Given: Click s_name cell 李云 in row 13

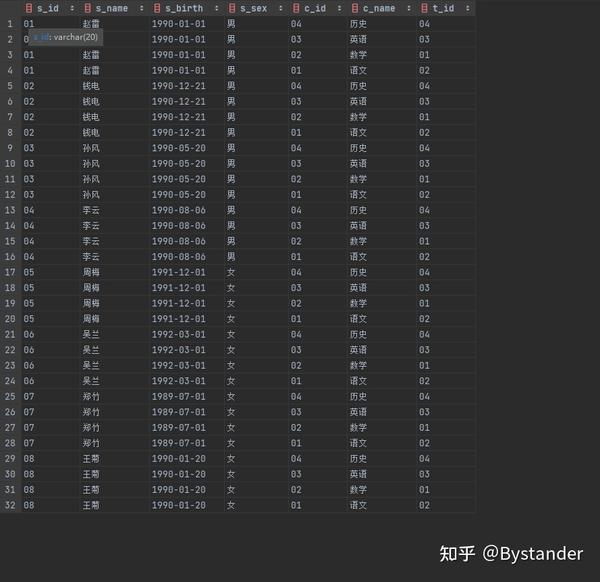Looking at the screenshot, I should coord(91,210).
